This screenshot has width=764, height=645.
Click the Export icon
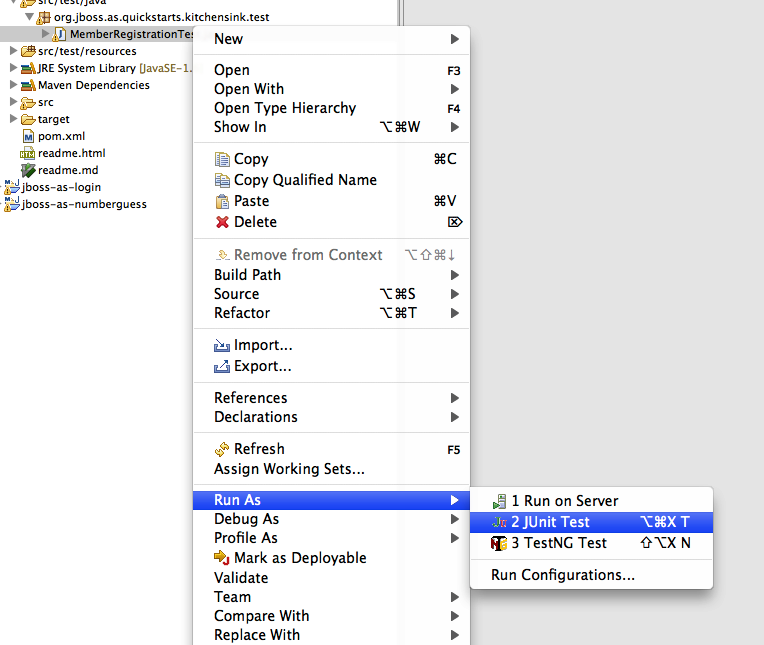tap(222, 366)
